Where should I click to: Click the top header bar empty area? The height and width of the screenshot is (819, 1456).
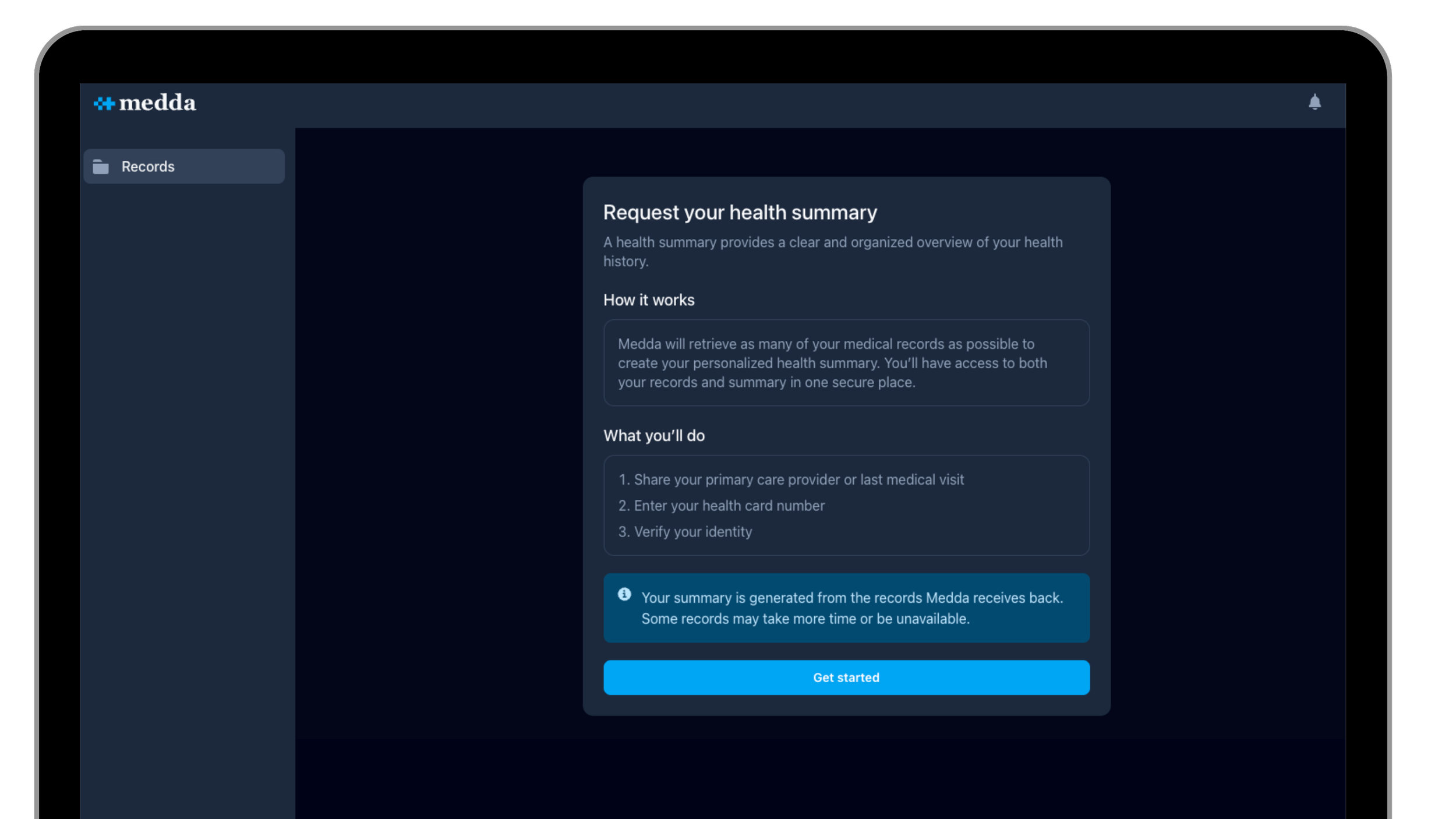click(699, 105)
